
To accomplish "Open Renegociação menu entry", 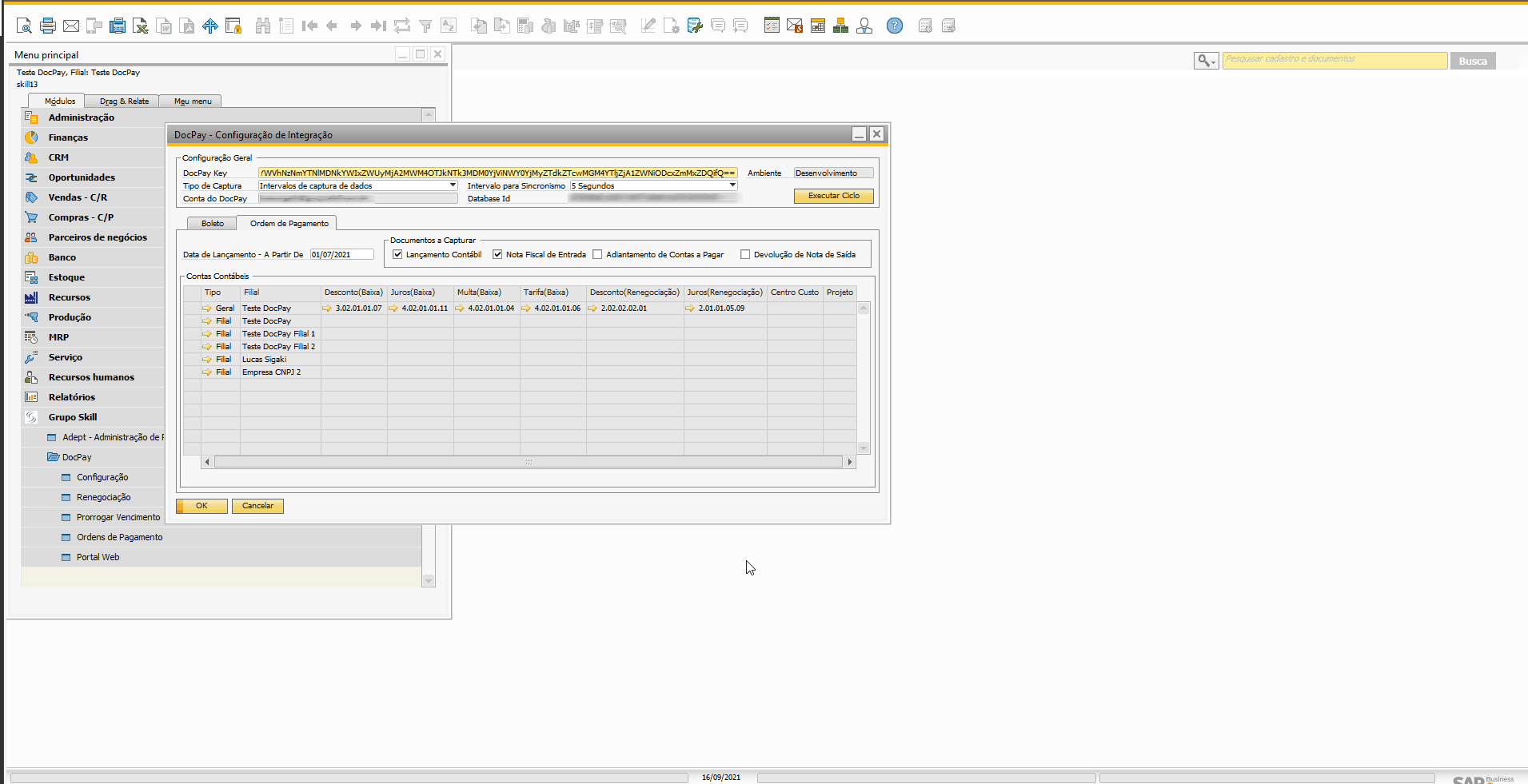I will (104, 497).
